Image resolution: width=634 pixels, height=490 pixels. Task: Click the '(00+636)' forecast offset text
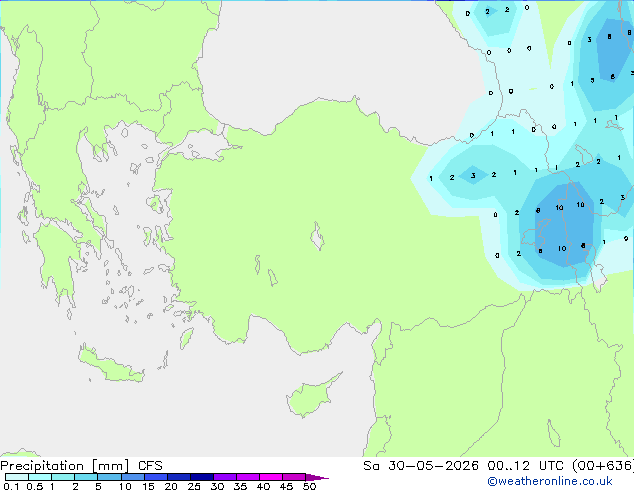click(603, 466)
